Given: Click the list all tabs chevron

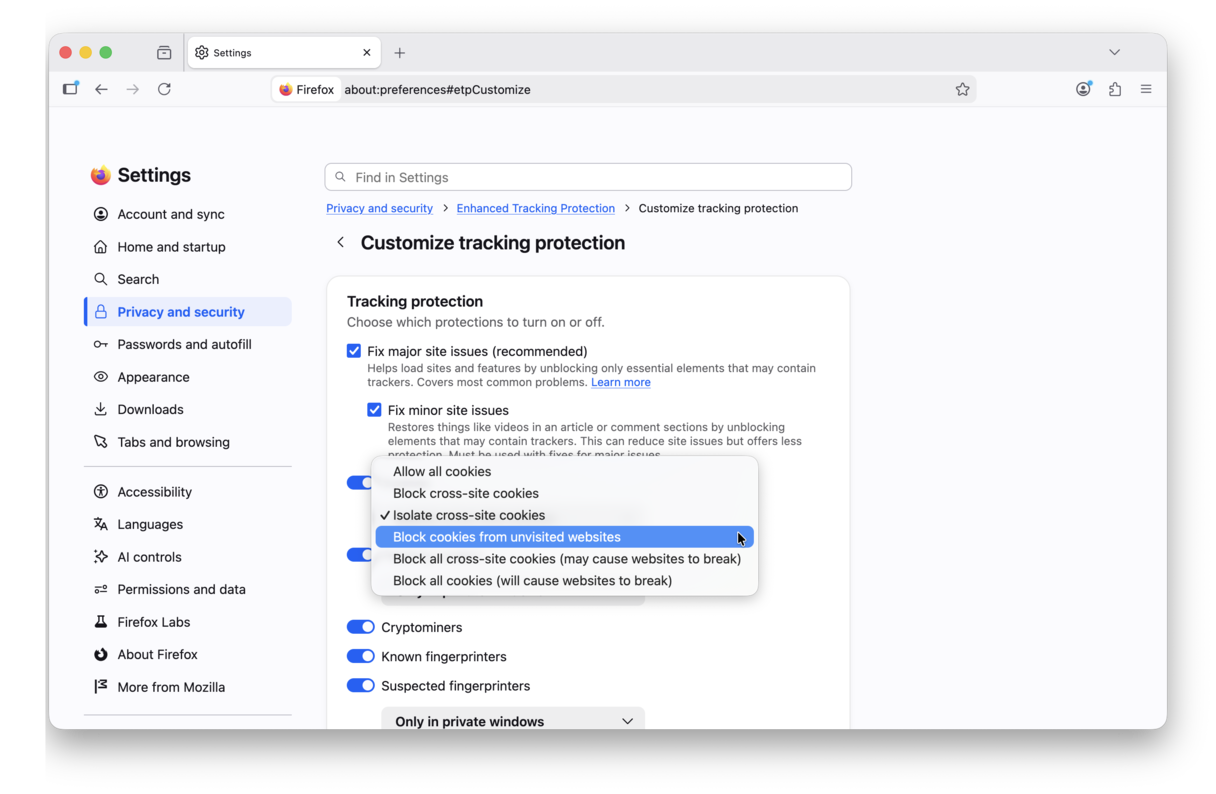Looking at the screenshot, I should click(x=1114, y=52).
